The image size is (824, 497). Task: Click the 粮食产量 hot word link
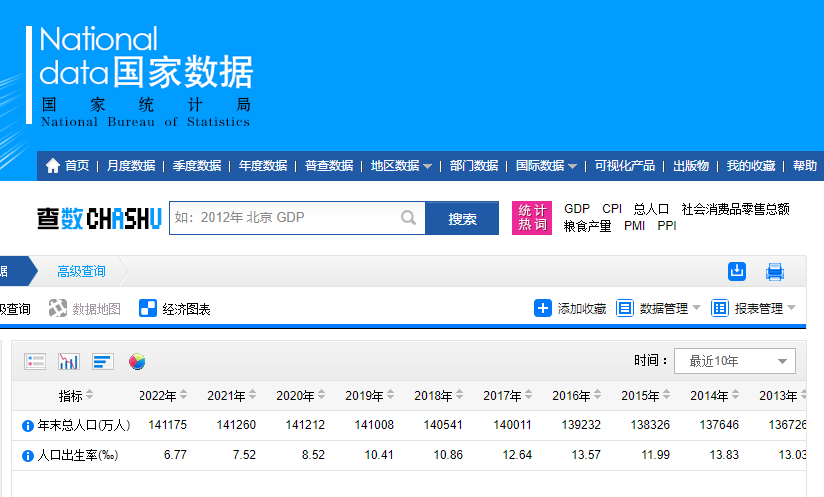click(x=588, y=226)
